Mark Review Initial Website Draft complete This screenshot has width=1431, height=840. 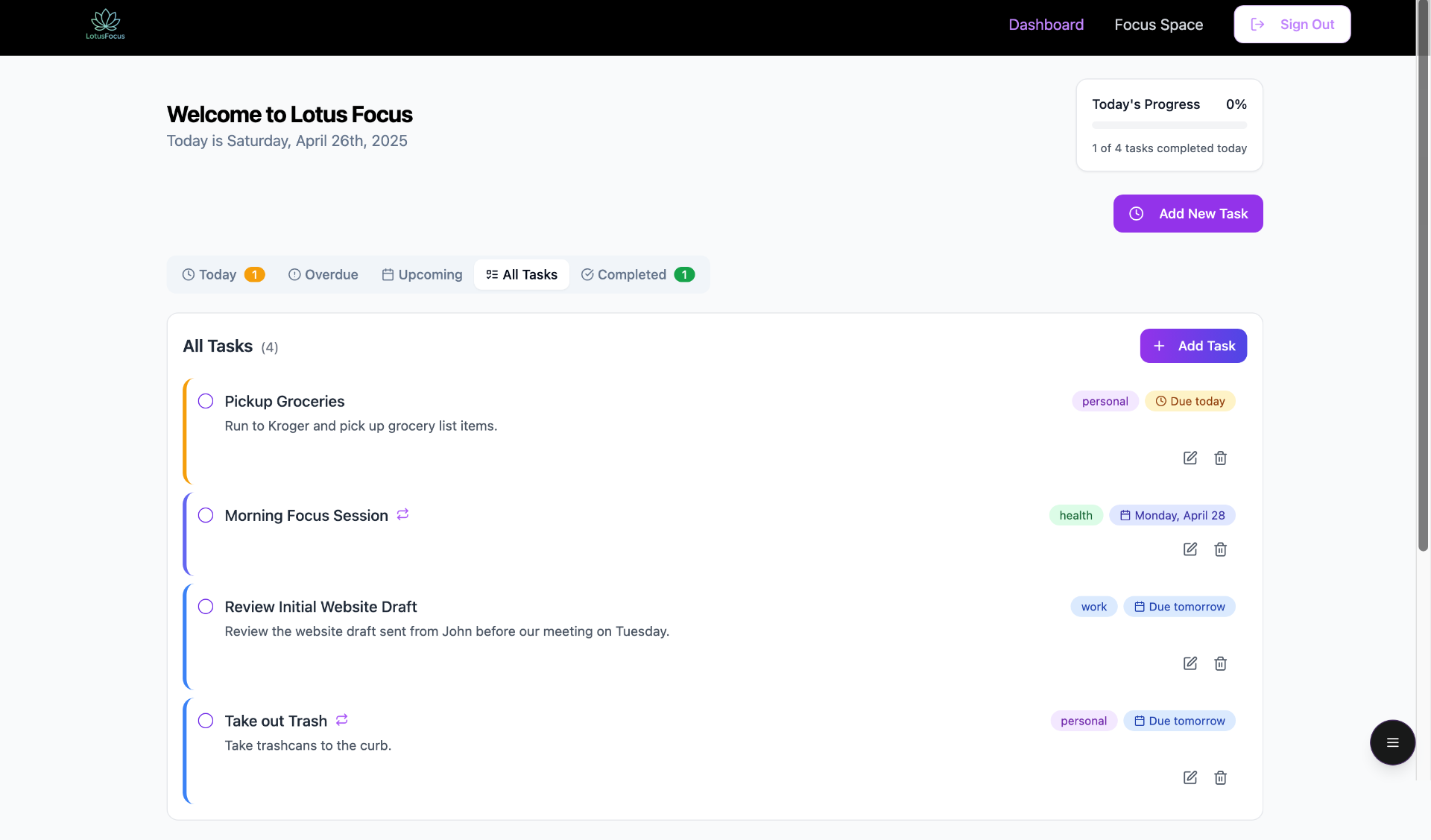click(x=206, y=607)
